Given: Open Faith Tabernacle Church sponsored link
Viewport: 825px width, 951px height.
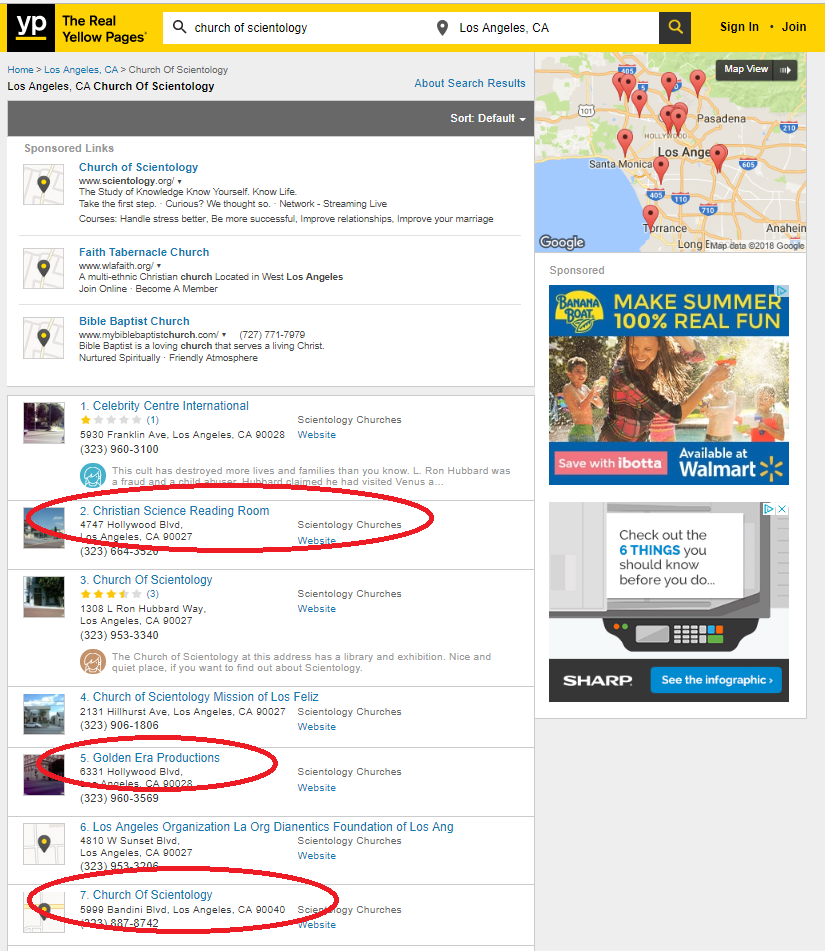Looking at the screenshot, I should point(144,252).
